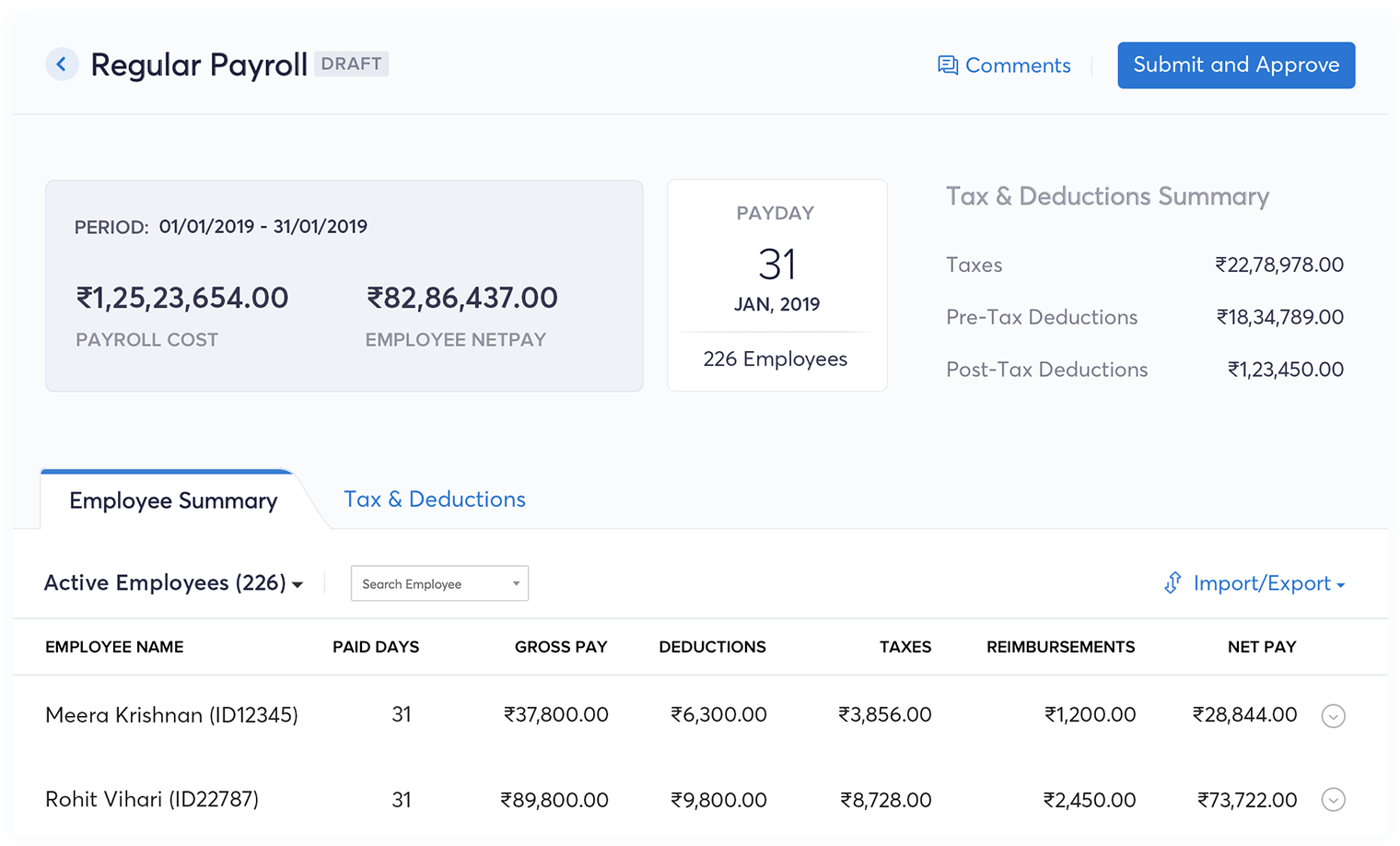Open the Search Employee dropdown arrow
The image size is (1400, 846).
click(515, 583)
